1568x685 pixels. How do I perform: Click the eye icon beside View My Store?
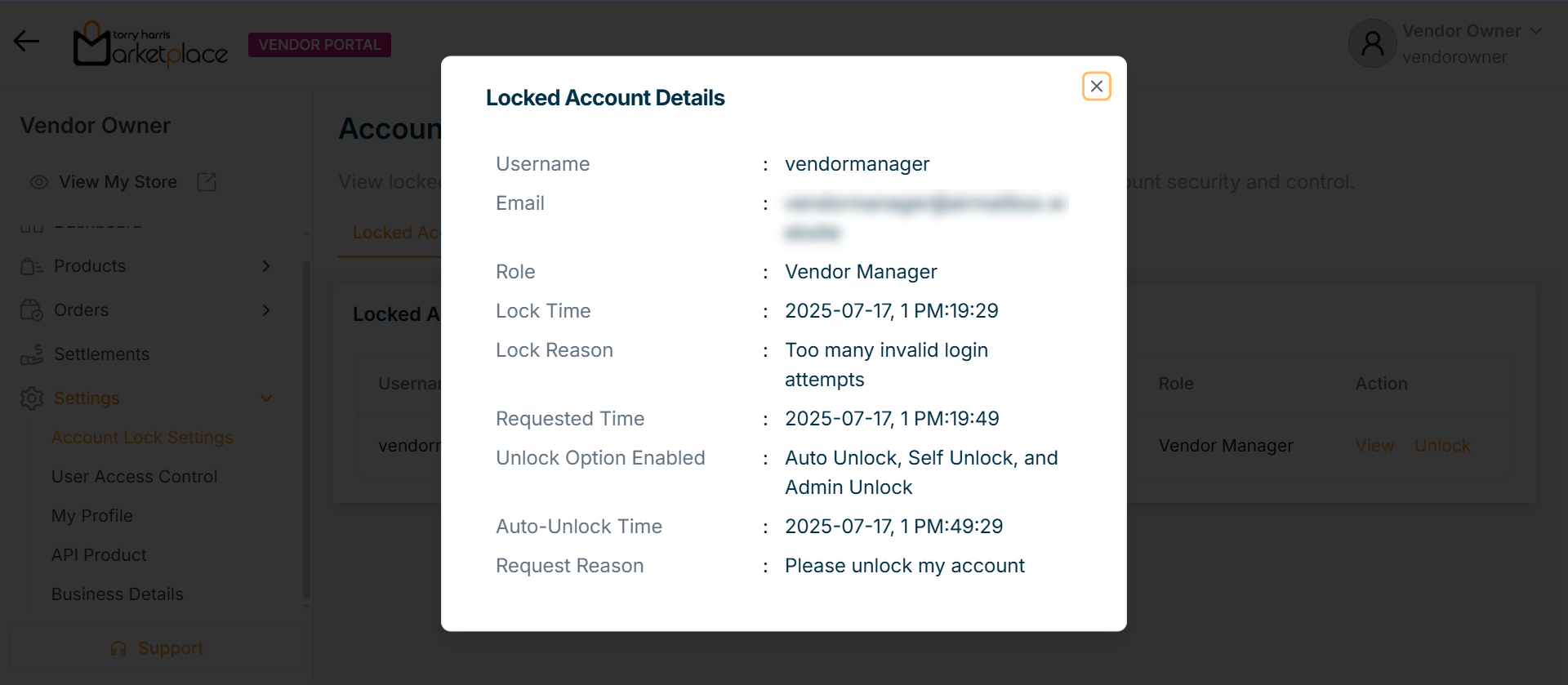click(38, 182)
